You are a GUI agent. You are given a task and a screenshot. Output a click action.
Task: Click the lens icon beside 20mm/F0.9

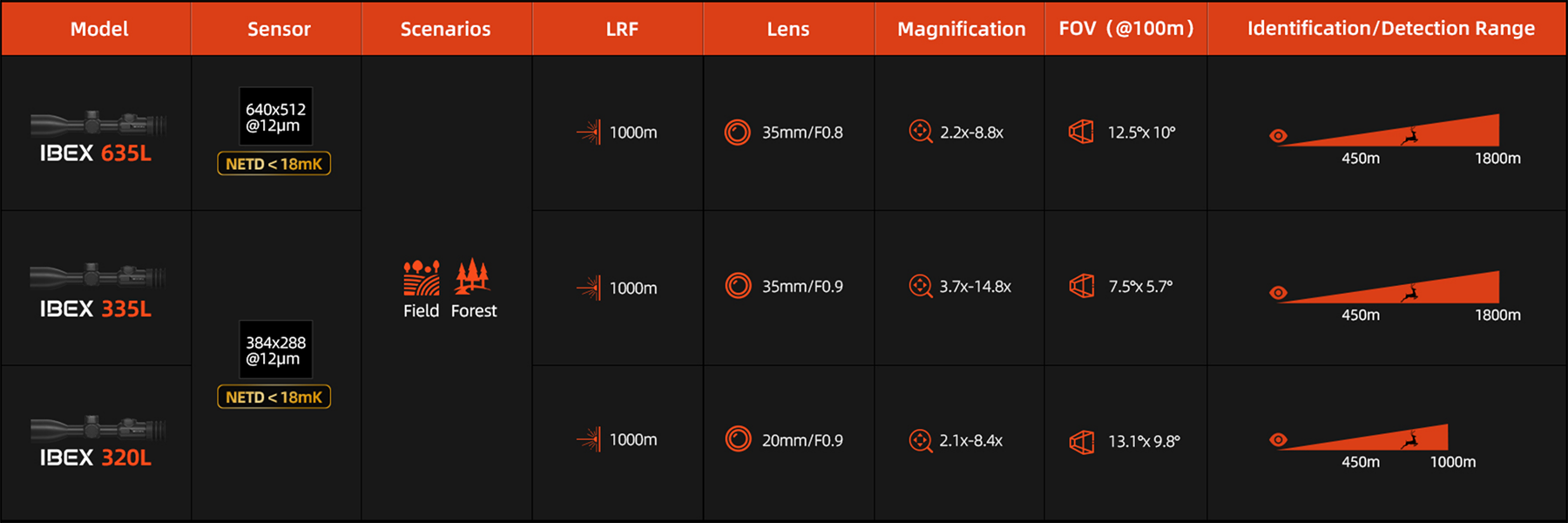coord(738,439)
